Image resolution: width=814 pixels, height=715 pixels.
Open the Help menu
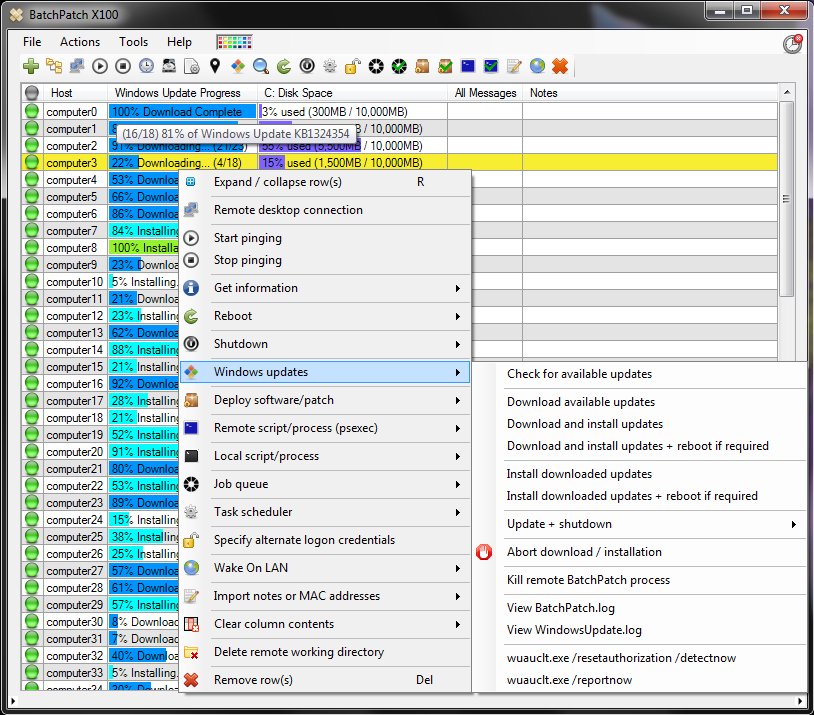point(179,42)
